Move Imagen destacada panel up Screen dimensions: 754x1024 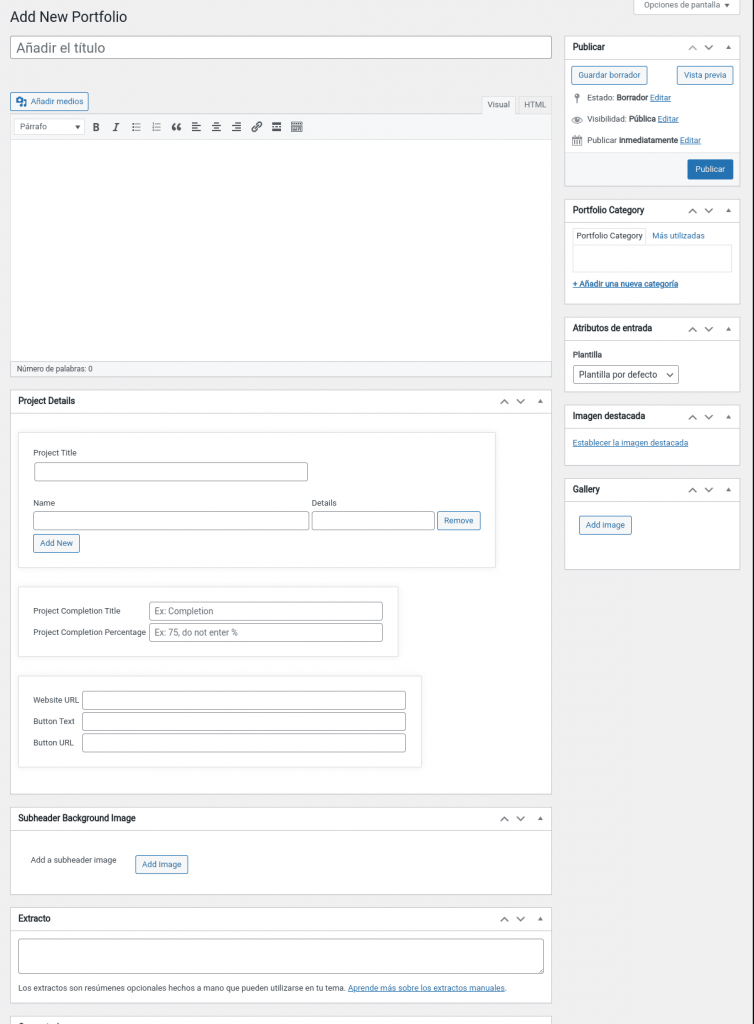(x=693, y=417)
